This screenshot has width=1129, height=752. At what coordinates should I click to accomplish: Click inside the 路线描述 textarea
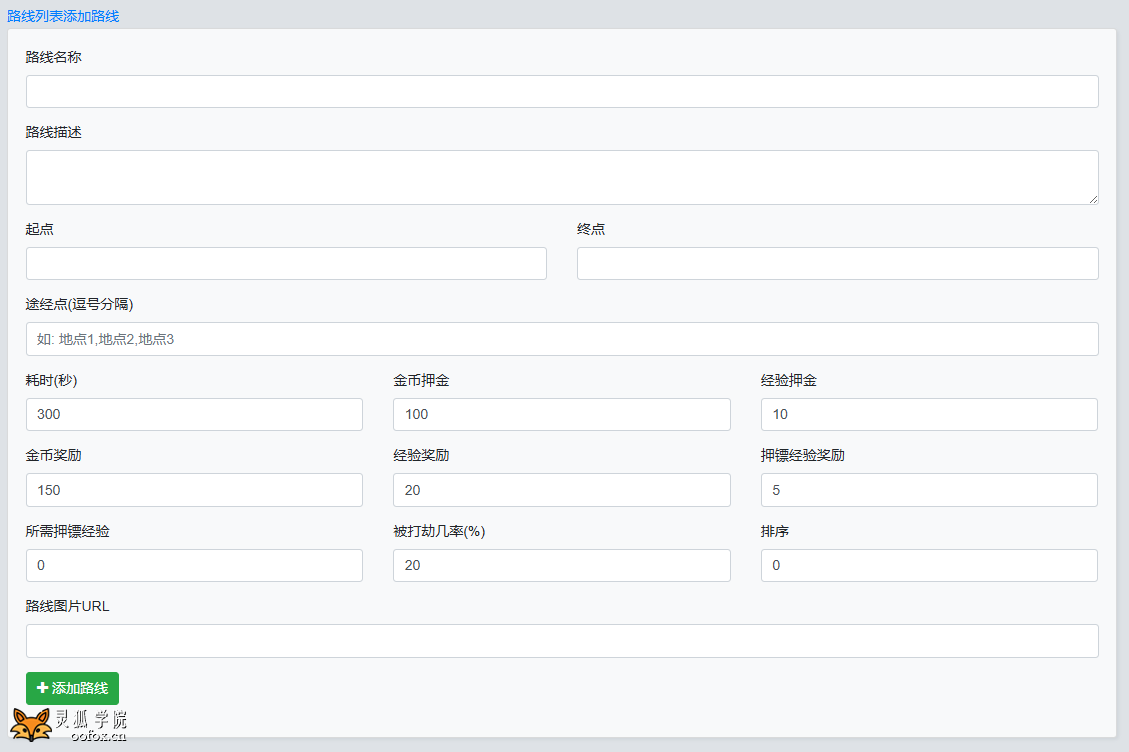click(x=562, y=177)
